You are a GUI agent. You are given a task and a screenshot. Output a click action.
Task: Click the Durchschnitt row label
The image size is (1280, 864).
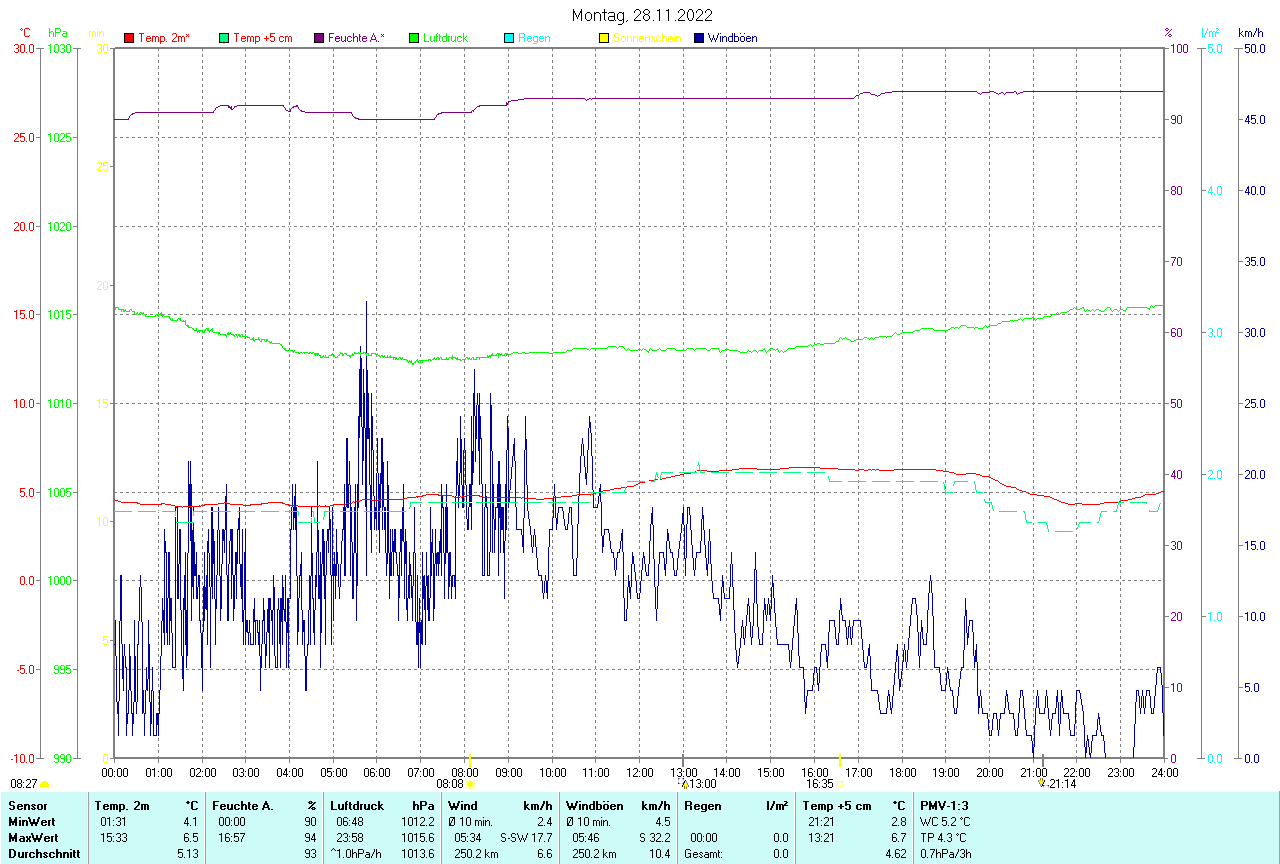(43, 854)
